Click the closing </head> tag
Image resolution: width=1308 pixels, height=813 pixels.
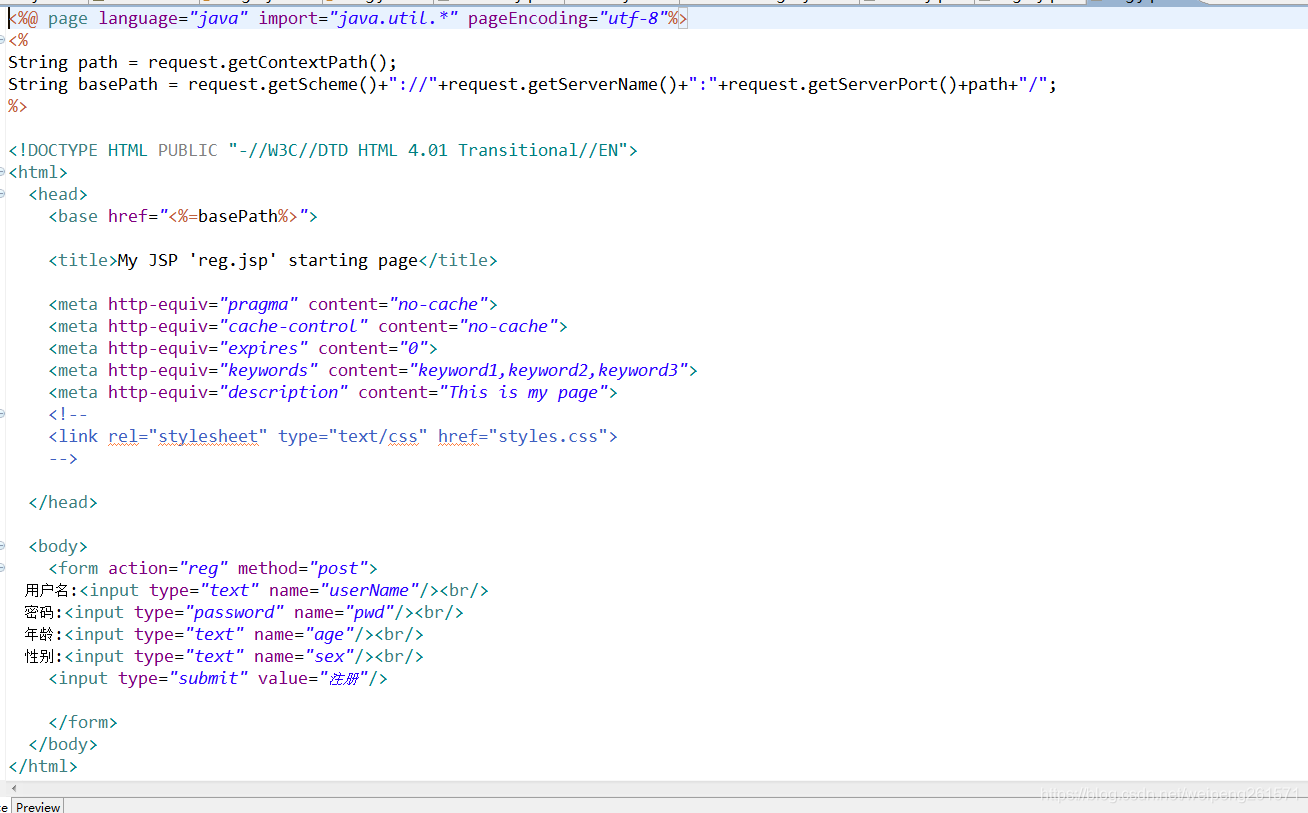63,502
